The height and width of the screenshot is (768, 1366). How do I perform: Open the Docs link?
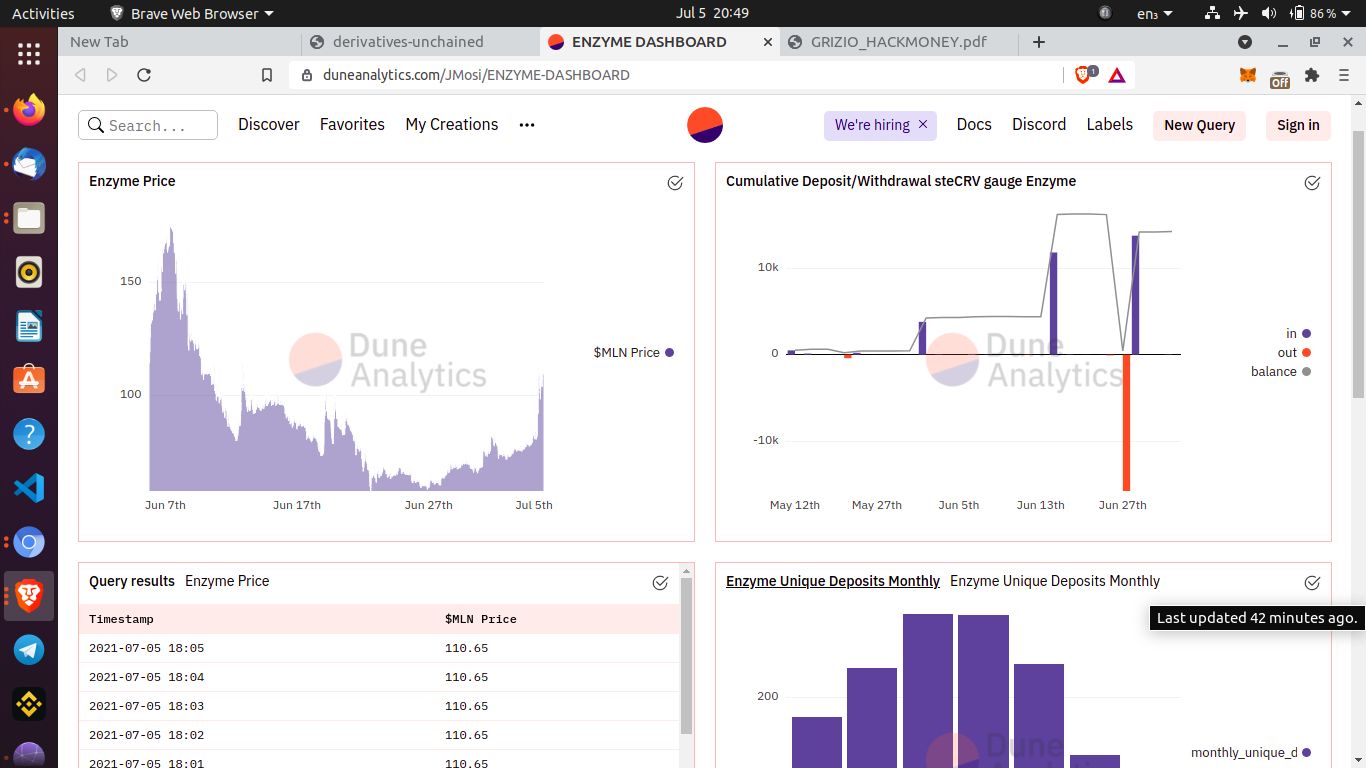[974, 125]
